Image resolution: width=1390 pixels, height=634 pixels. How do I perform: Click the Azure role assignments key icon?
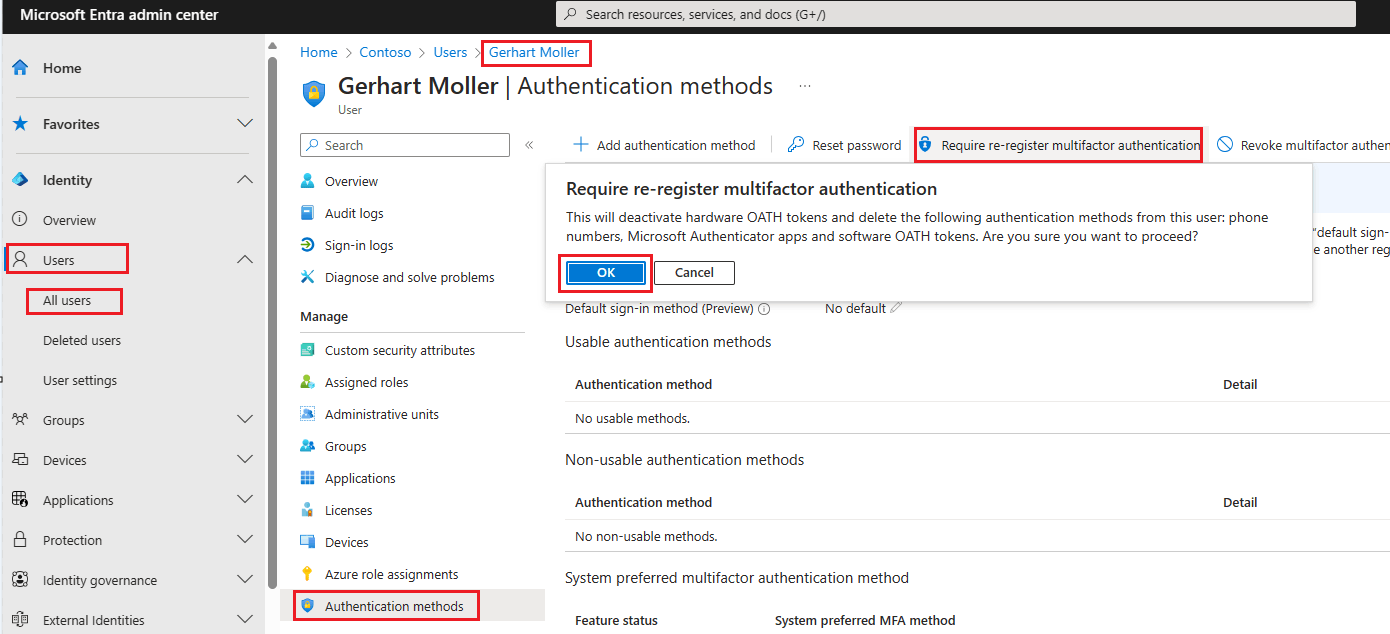tap(308, 574)
